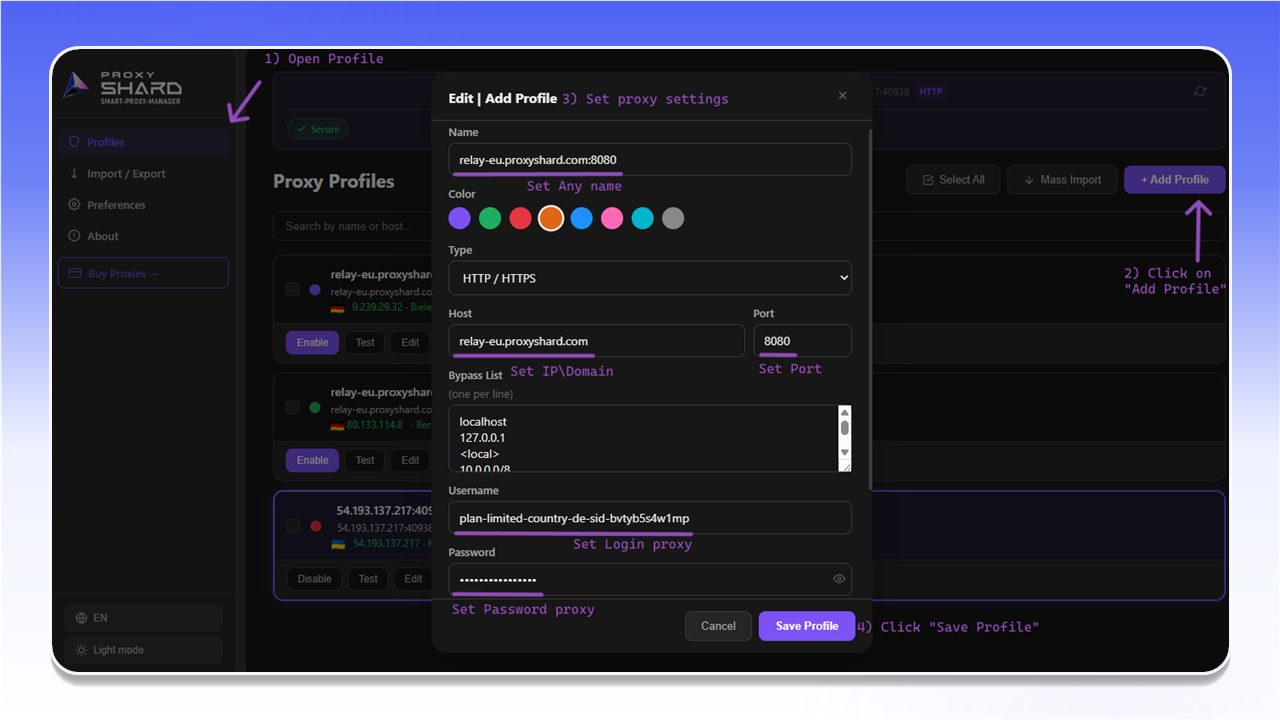The width and height of the screenshot is (1280, 720).
Task: Switch to Light mode
Action: pos(143,650)
